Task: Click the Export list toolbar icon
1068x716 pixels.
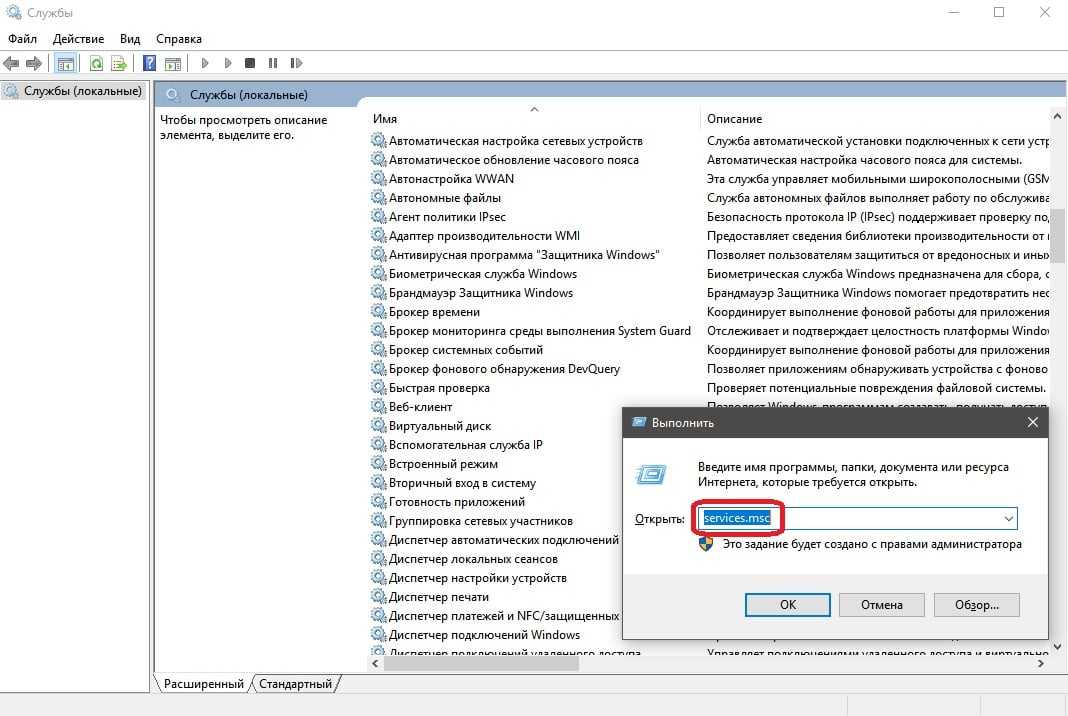Action: pyautogui.click(x=119, y=64)
